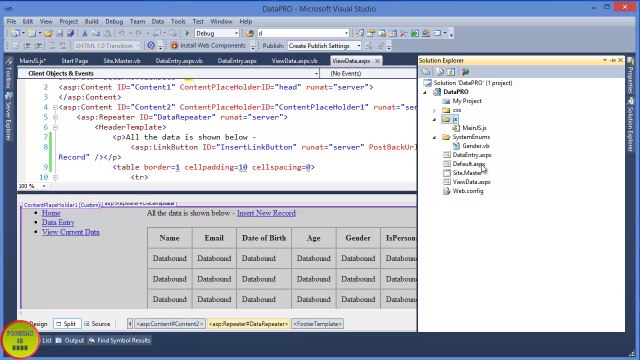Open the Toolbox side panel tab
This screenshot has height=360, width=640.
click(x=8, y=73)
